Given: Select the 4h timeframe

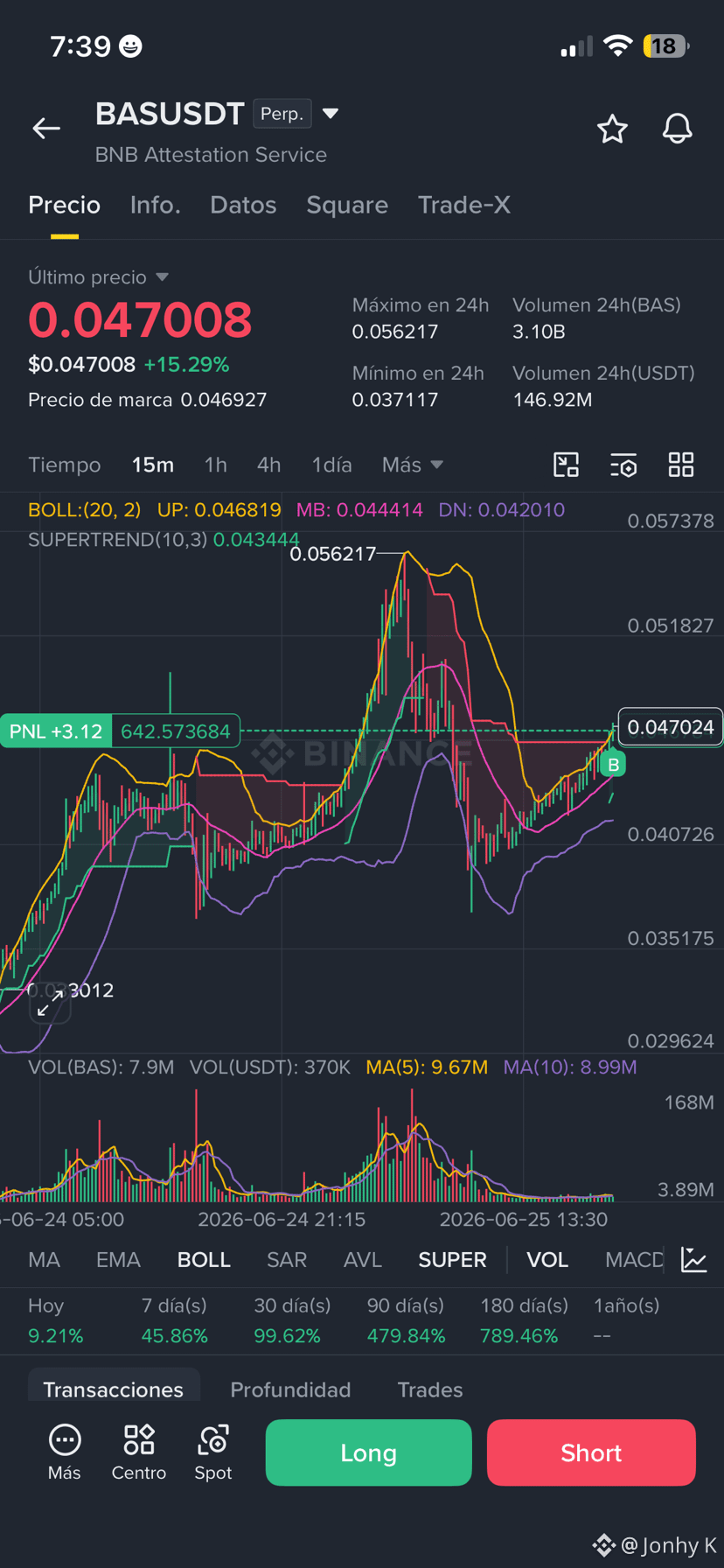Looking at the screenshot, I should pyautogui.click(x=269, y=465).
